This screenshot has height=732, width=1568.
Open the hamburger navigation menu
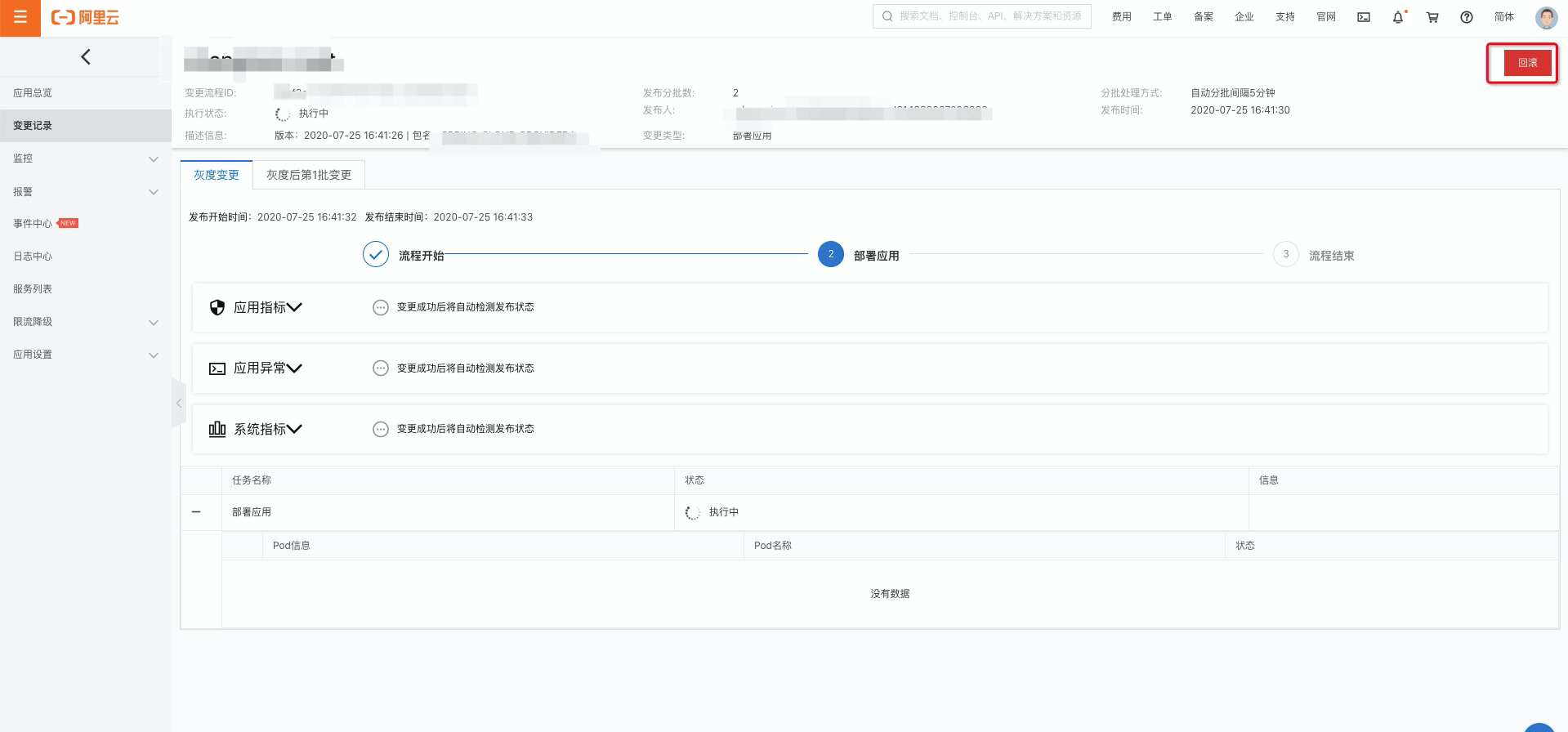(20, 17)
